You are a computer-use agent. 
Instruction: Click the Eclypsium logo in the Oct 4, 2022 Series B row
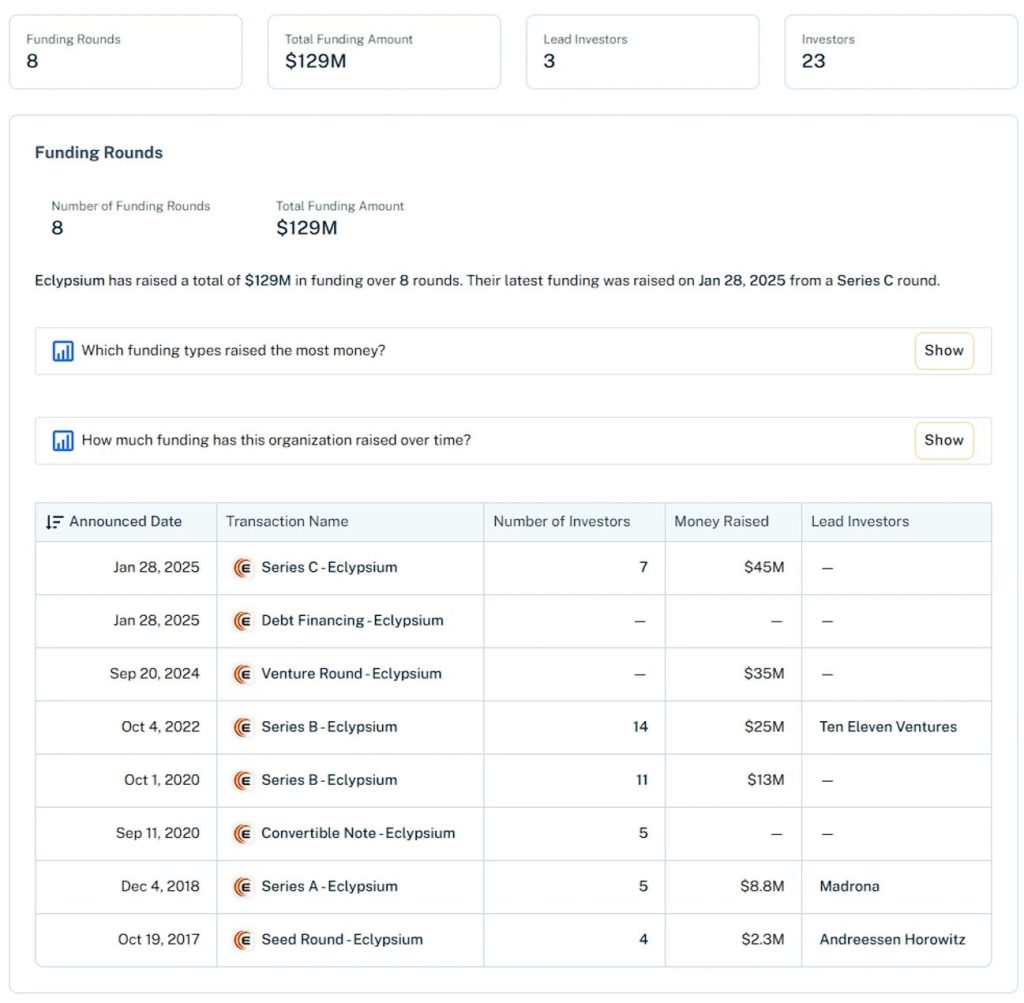243,727
